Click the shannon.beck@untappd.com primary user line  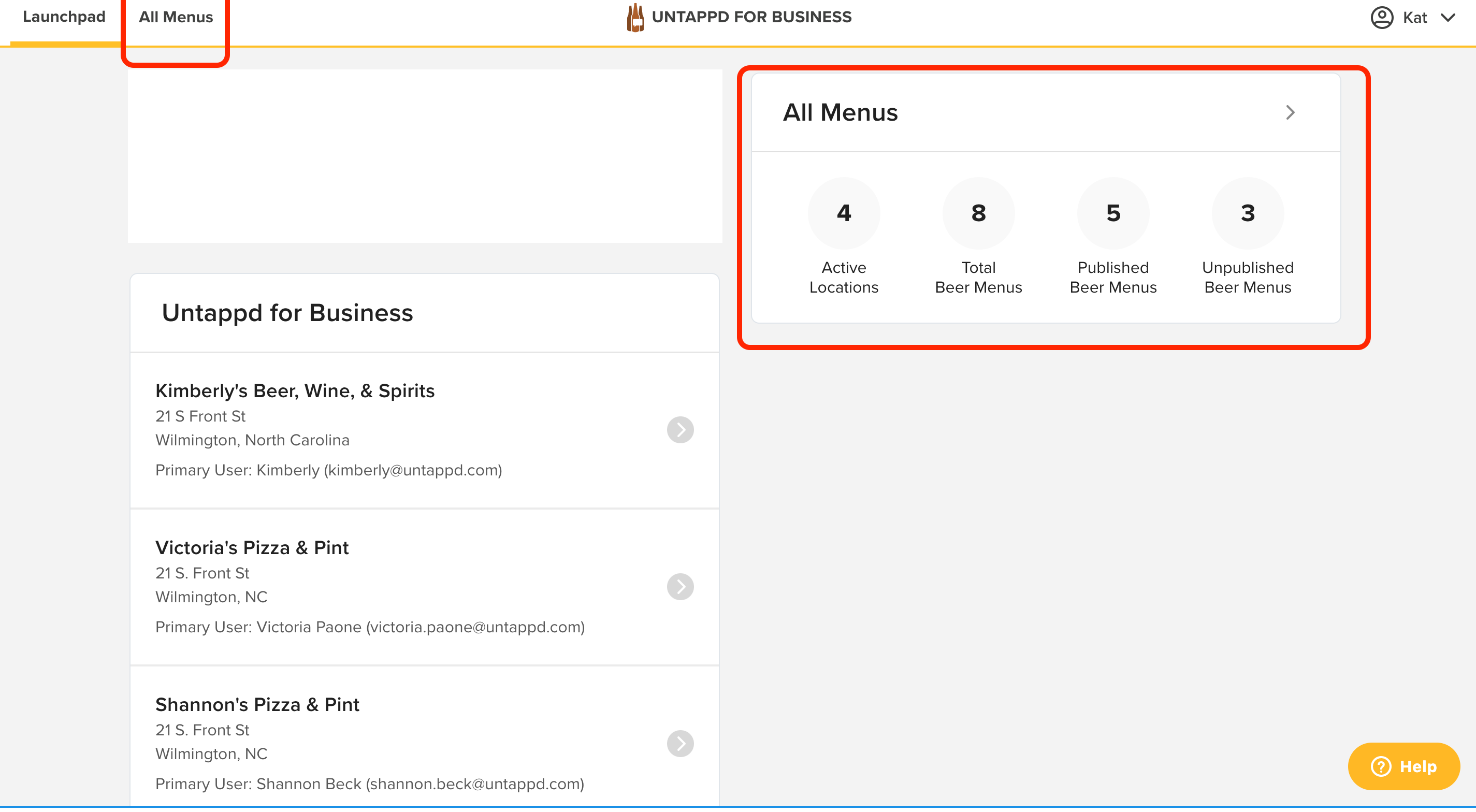[370, 785]
